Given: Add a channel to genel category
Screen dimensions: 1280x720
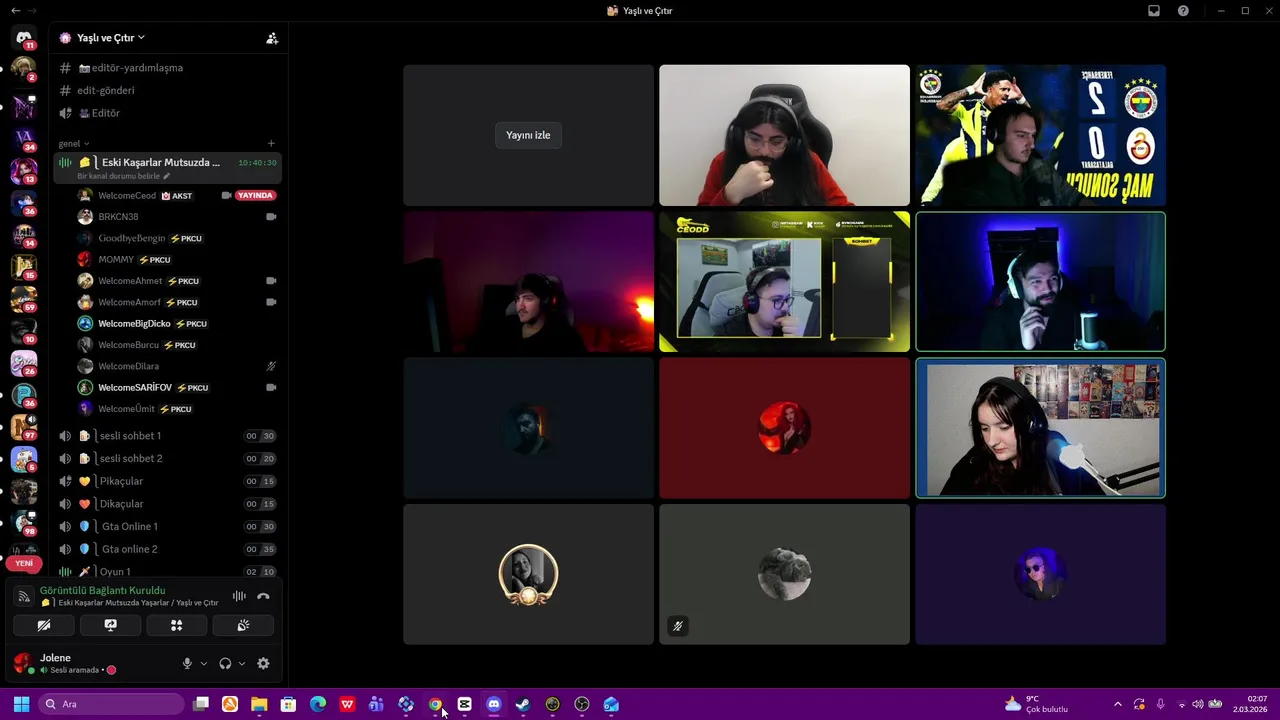Looking at the screenshot, I should [271, 144].
